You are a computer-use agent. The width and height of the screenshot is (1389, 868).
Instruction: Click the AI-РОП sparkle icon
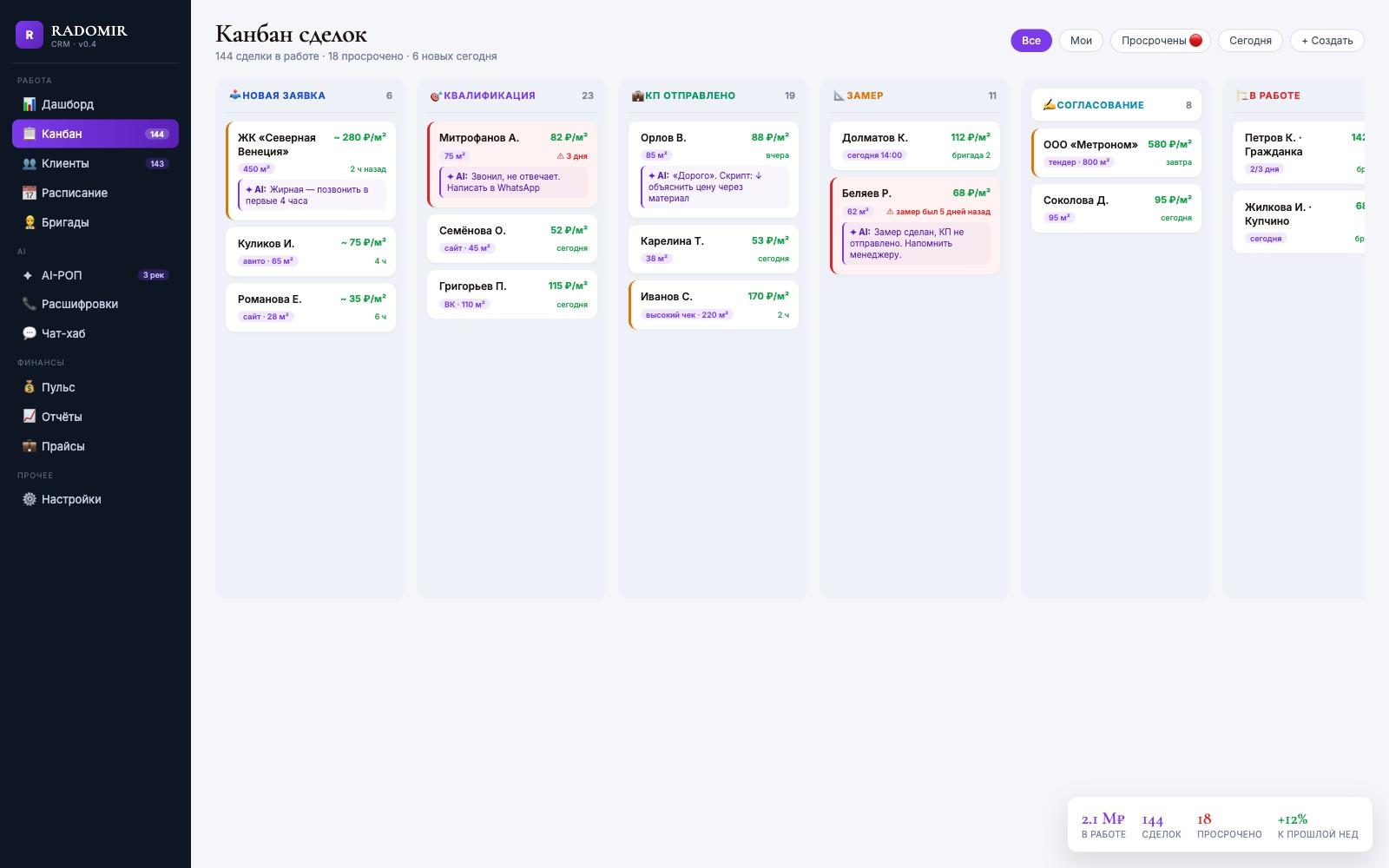(27, 275)
